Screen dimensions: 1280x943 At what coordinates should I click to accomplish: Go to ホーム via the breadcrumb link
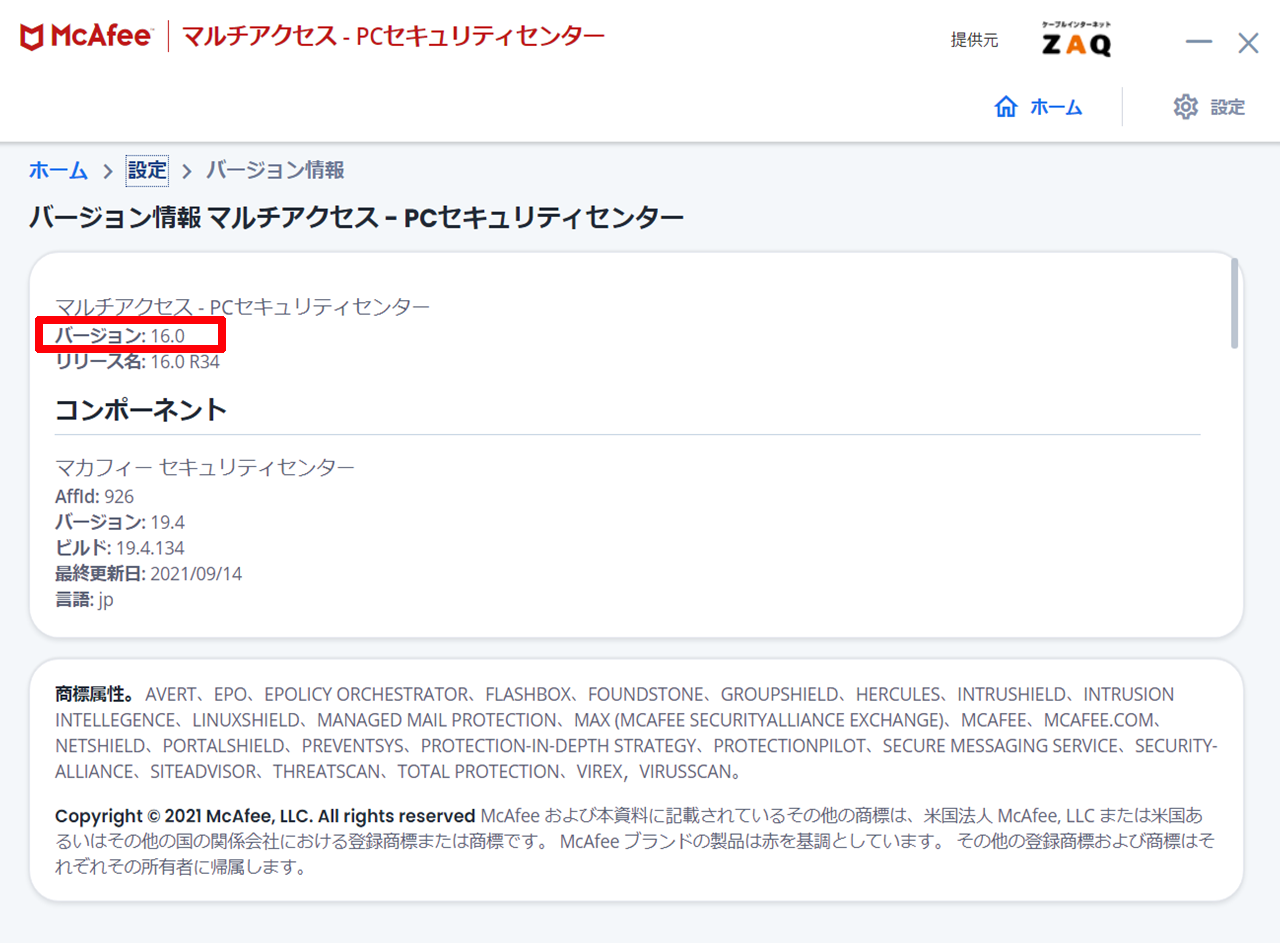click(x=58, y=170)
